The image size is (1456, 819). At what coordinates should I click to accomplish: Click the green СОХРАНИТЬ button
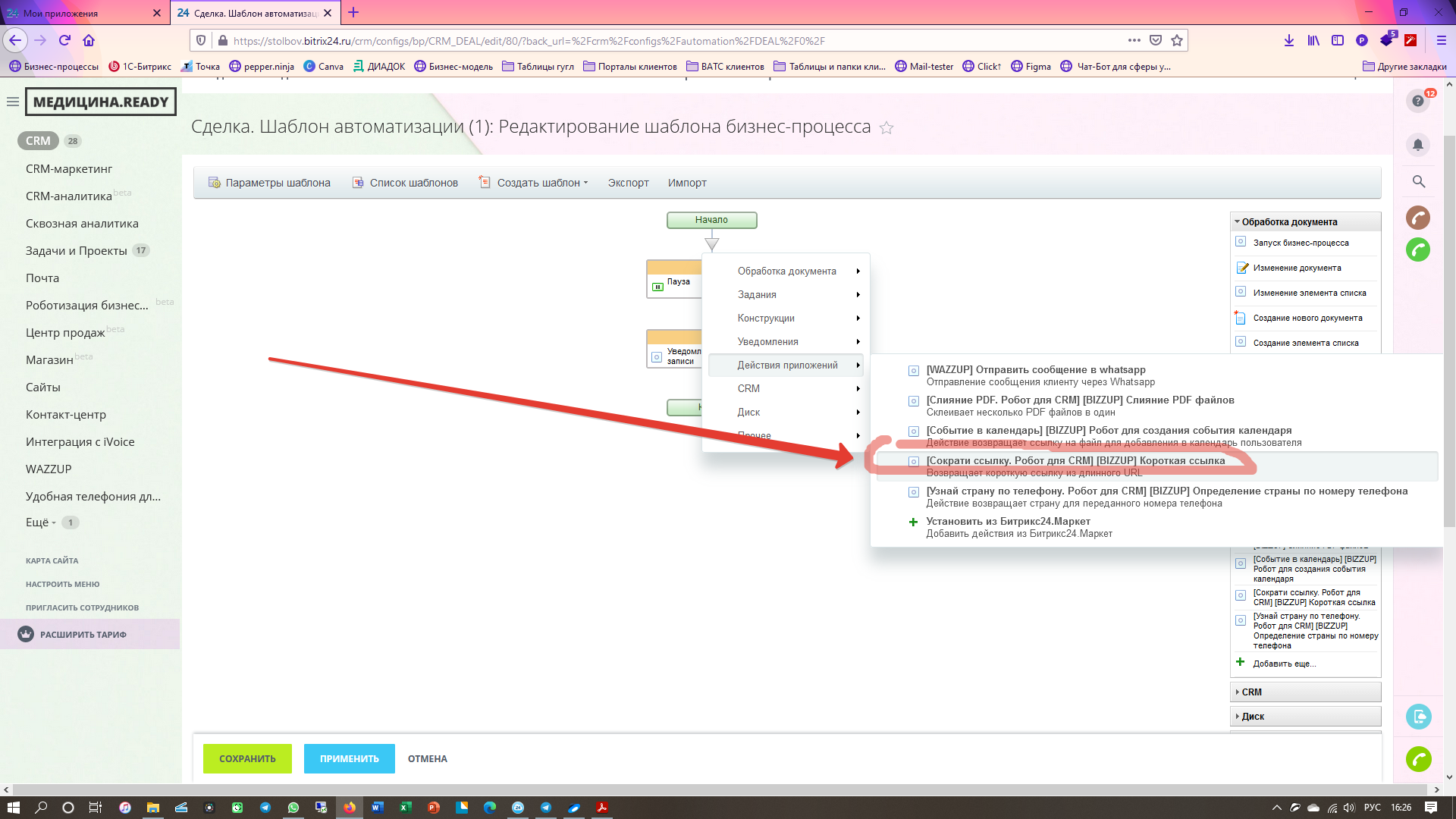pyautogui.click(x=247, y=758)
